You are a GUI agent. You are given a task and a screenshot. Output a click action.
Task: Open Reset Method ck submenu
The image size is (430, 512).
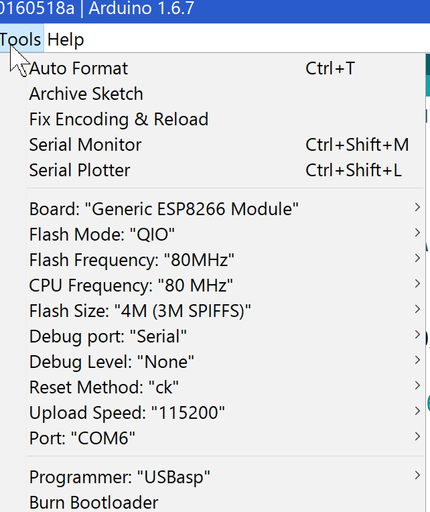tap(225, 387)
